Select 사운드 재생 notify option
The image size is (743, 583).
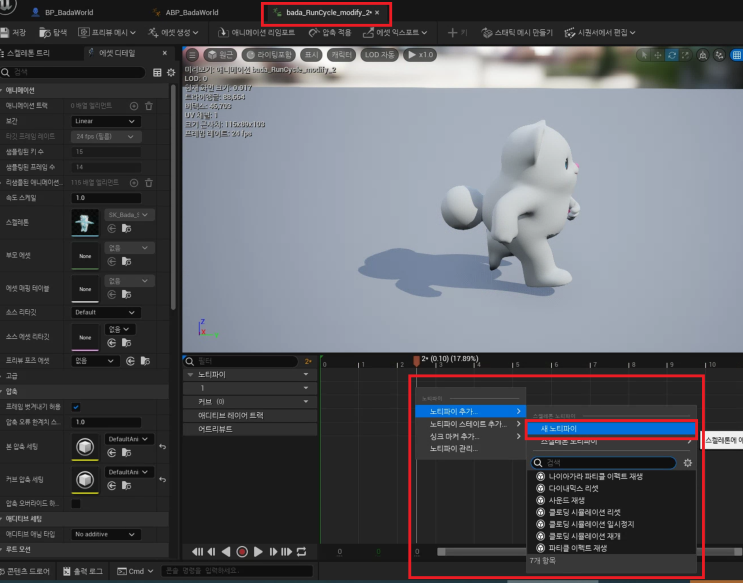tap(611, 501)
